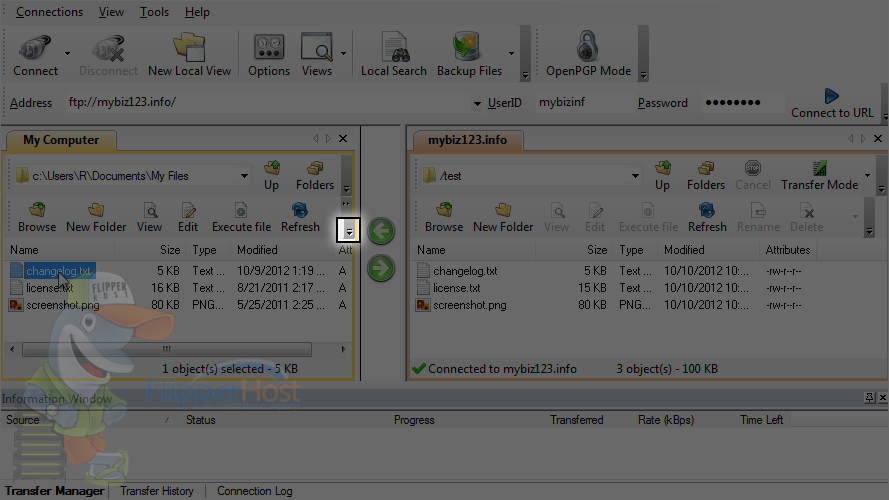Click Rename in the remote pane
Screen dimensions: 889x500
click(x=759, y=218)
